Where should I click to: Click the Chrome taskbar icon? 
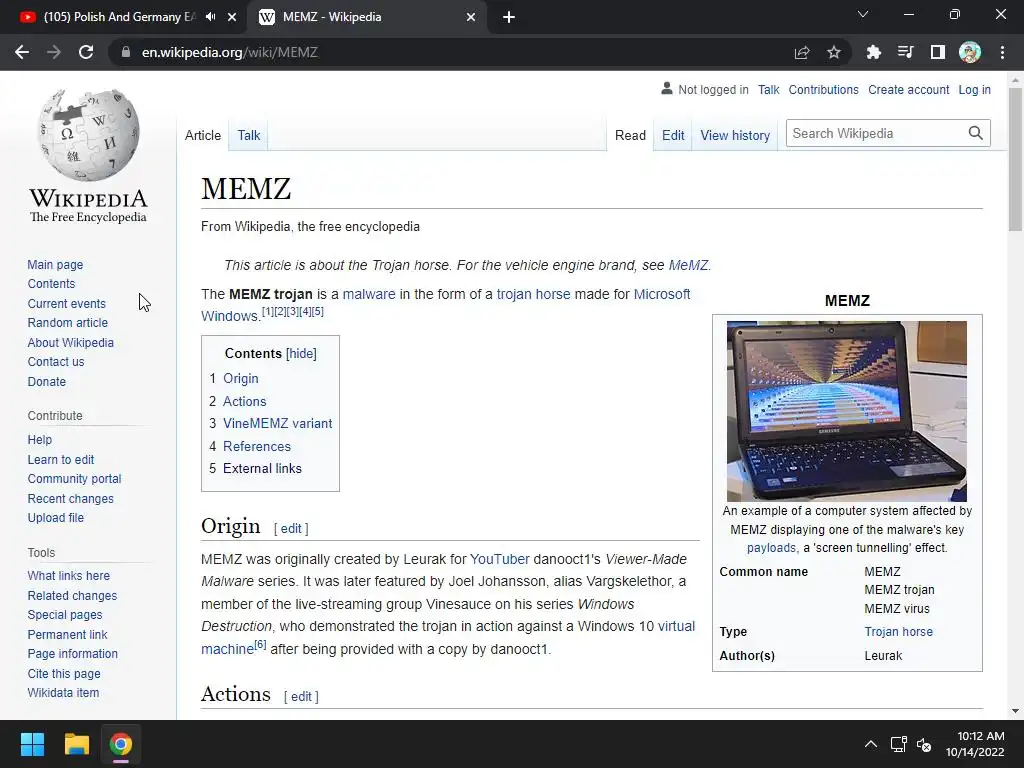click(120, 744)
